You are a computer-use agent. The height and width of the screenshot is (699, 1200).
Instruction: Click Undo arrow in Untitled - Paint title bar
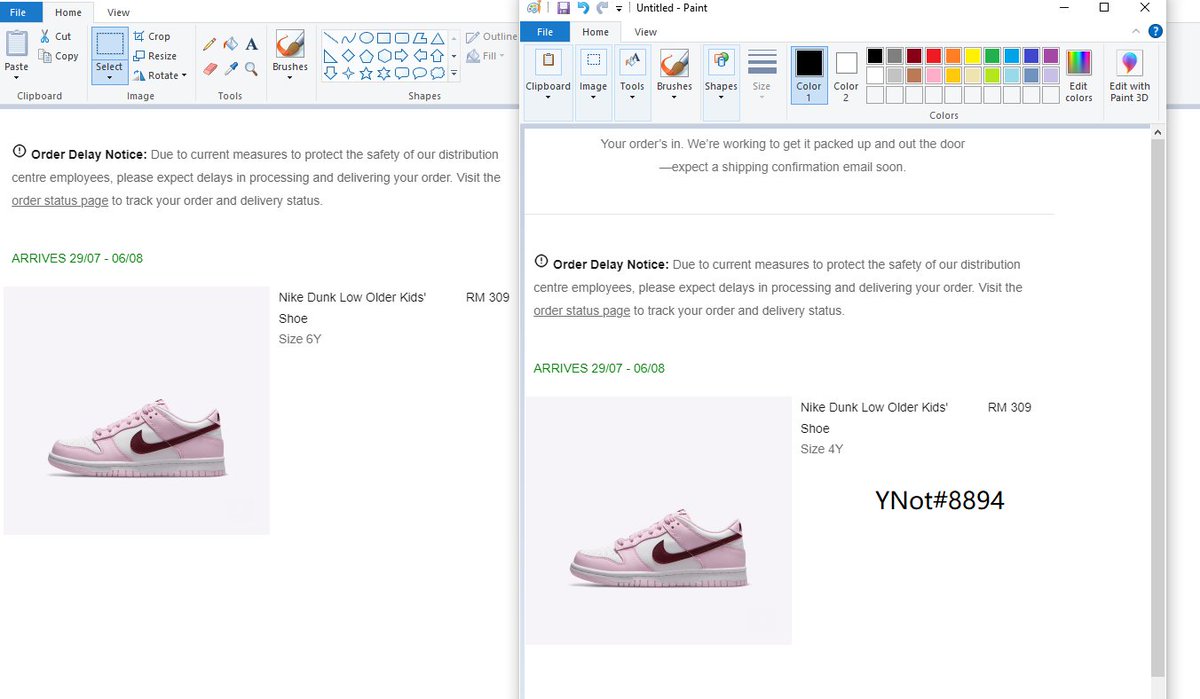pyautogui.click(x=583, y=8)
